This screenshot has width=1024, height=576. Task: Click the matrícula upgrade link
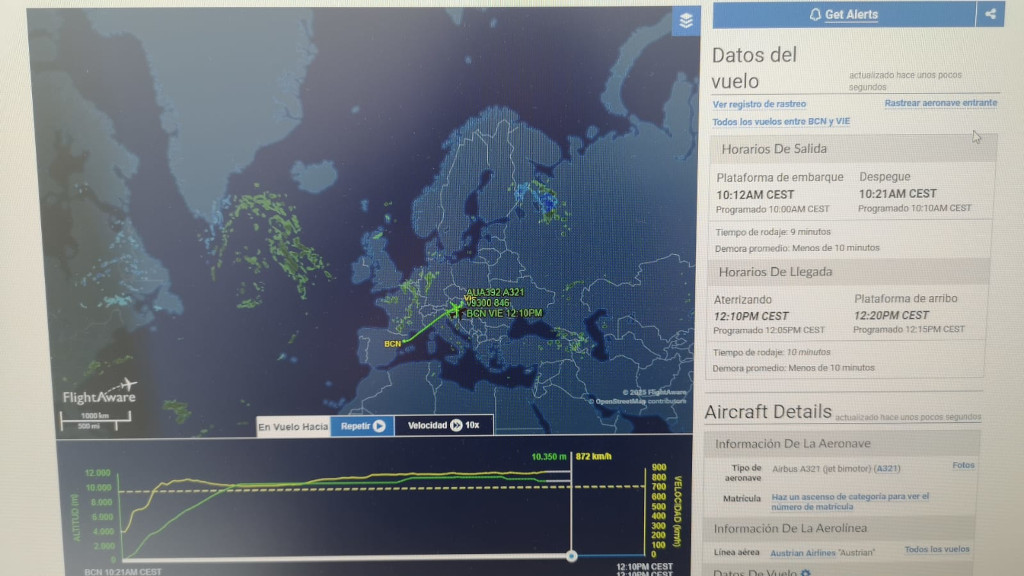[850, 501]
